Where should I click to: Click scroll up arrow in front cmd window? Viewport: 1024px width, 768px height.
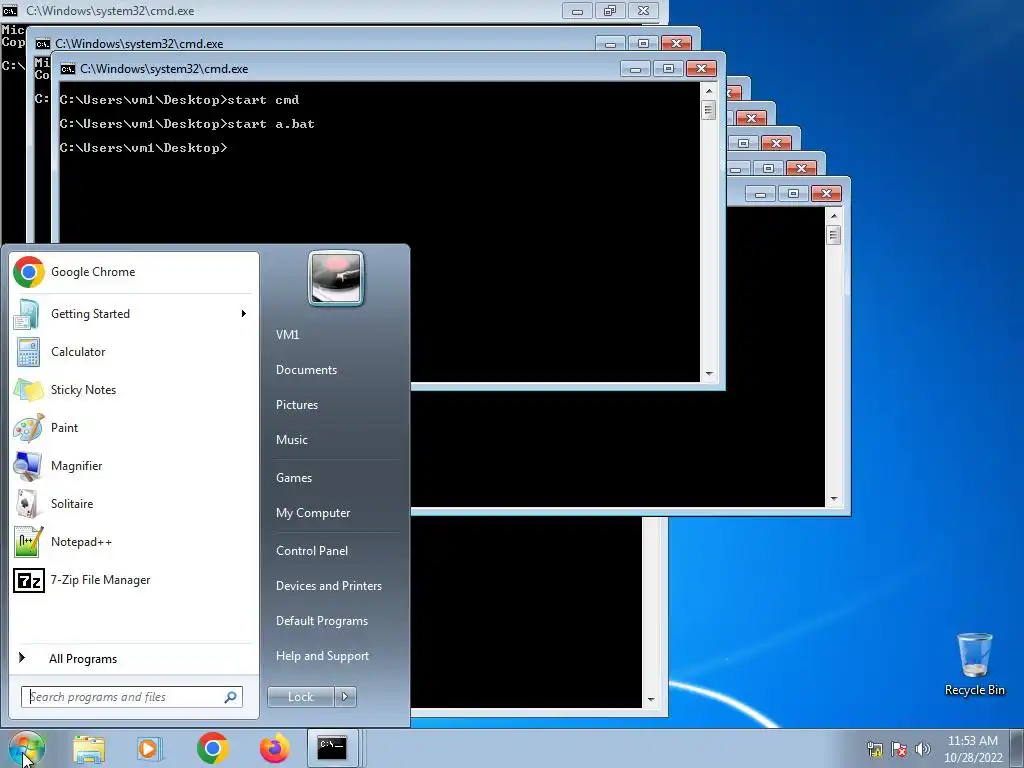click(x=709, y=90)
